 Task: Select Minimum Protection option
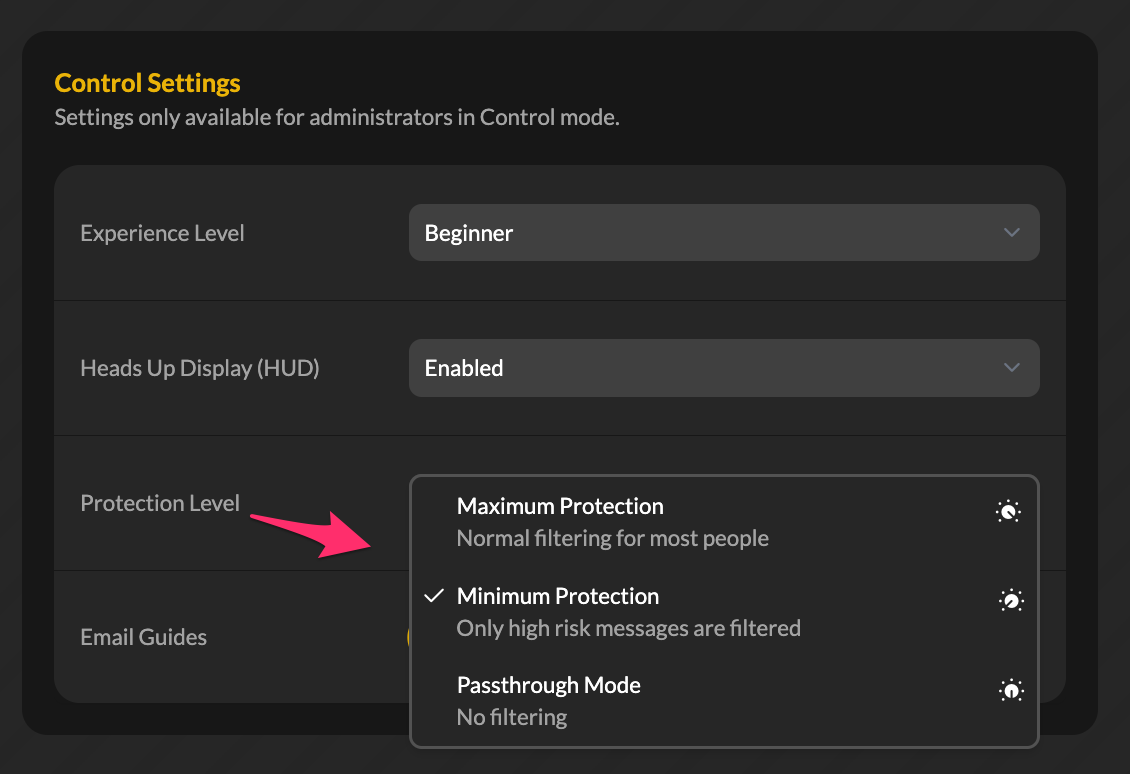tap(724, 612)
